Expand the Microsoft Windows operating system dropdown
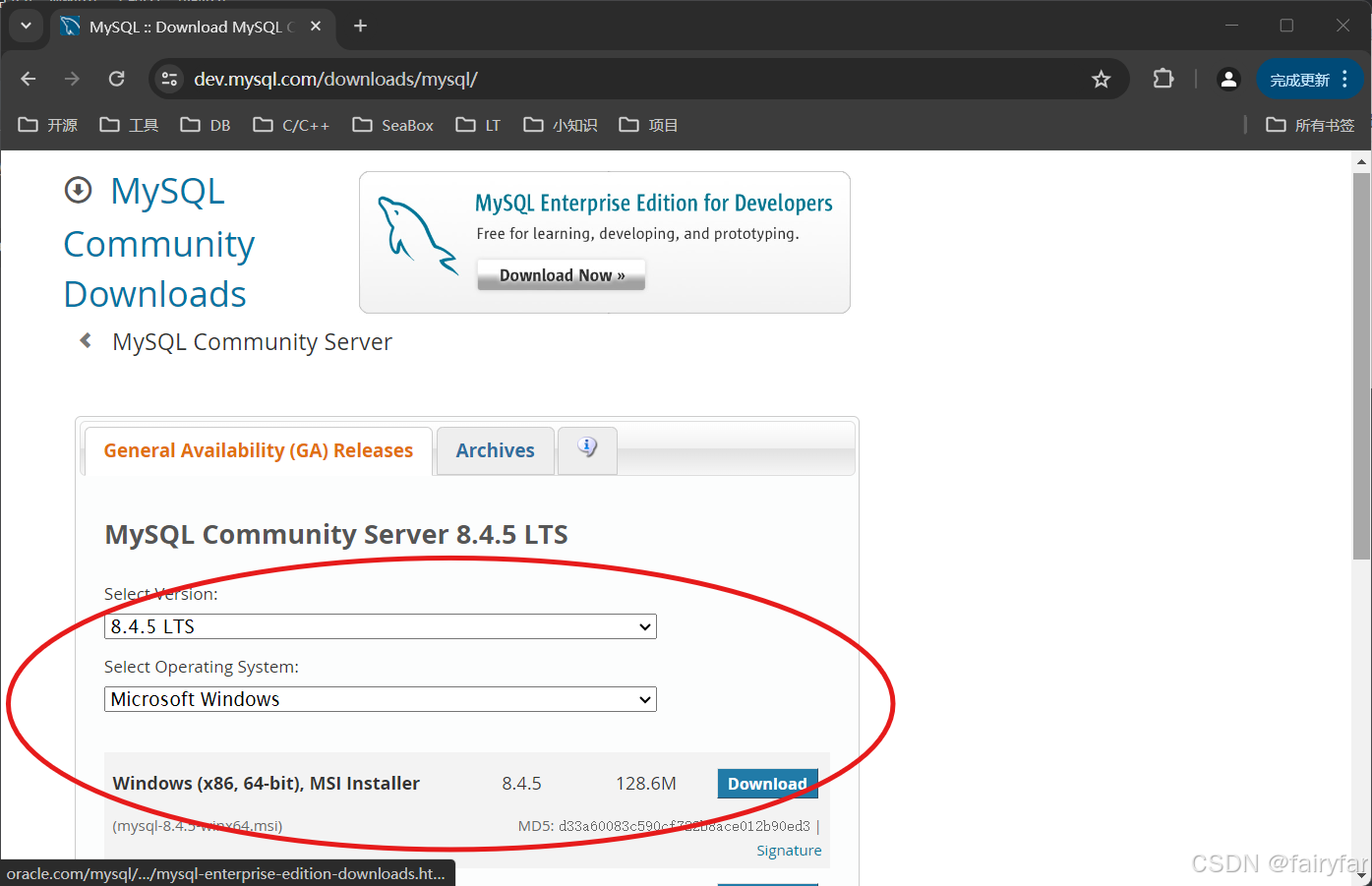Image resolution: width=1372 pixels, height=886 pixels. pos(381,699)
